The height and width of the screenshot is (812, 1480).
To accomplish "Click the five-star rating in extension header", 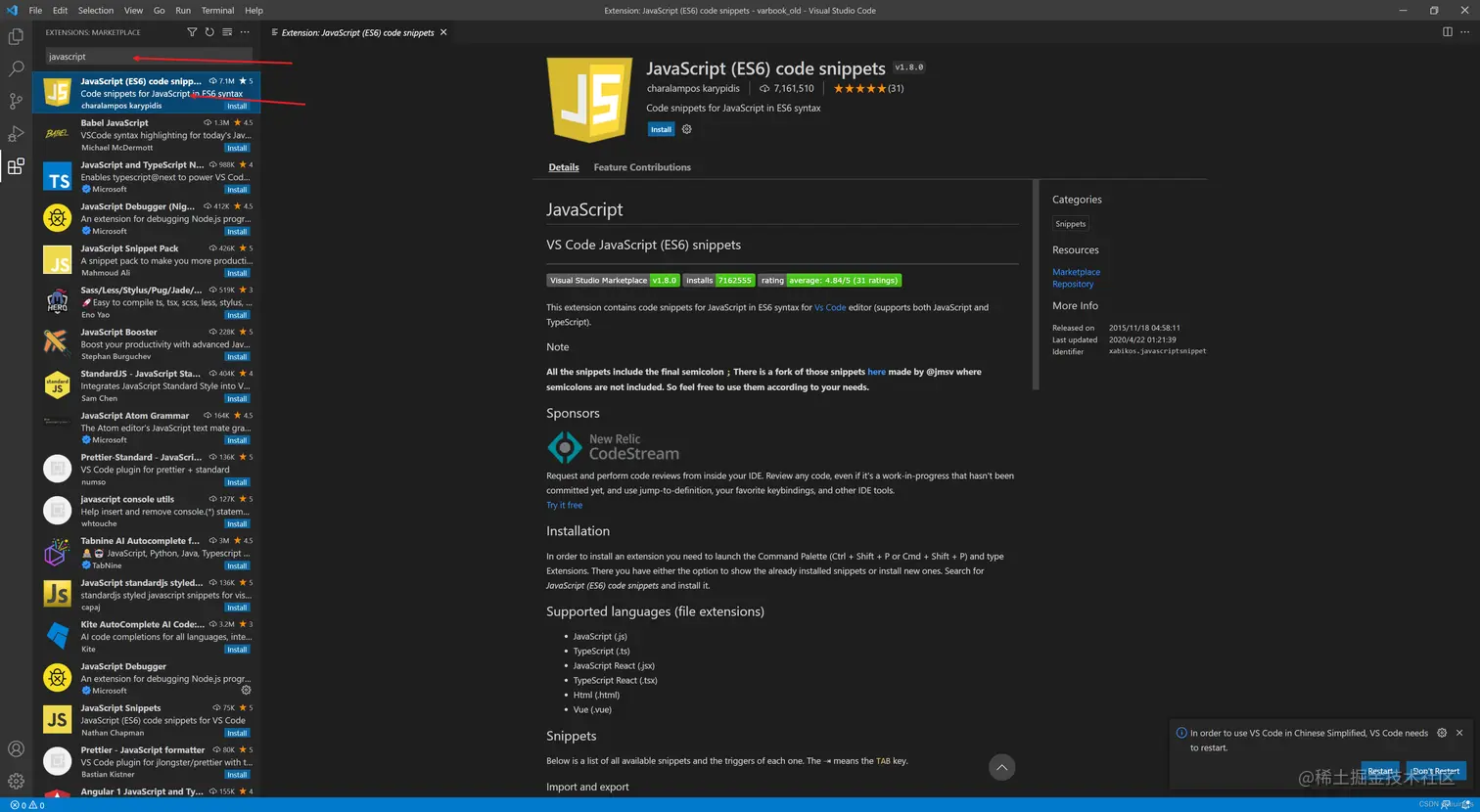I will [858, 88].
